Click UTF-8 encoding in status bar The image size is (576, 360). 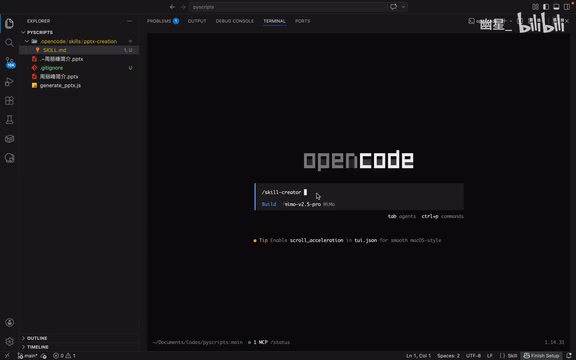click(x=473, y=356)
